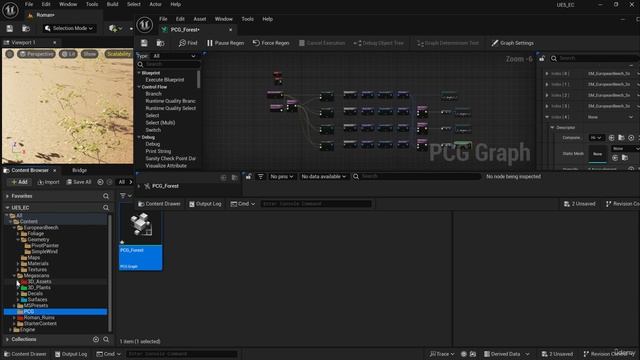This screenshot has height=360, width=640.
Task: Click the search icon beside Favorites
Action: pyautogui.click(x=106, y=196)
